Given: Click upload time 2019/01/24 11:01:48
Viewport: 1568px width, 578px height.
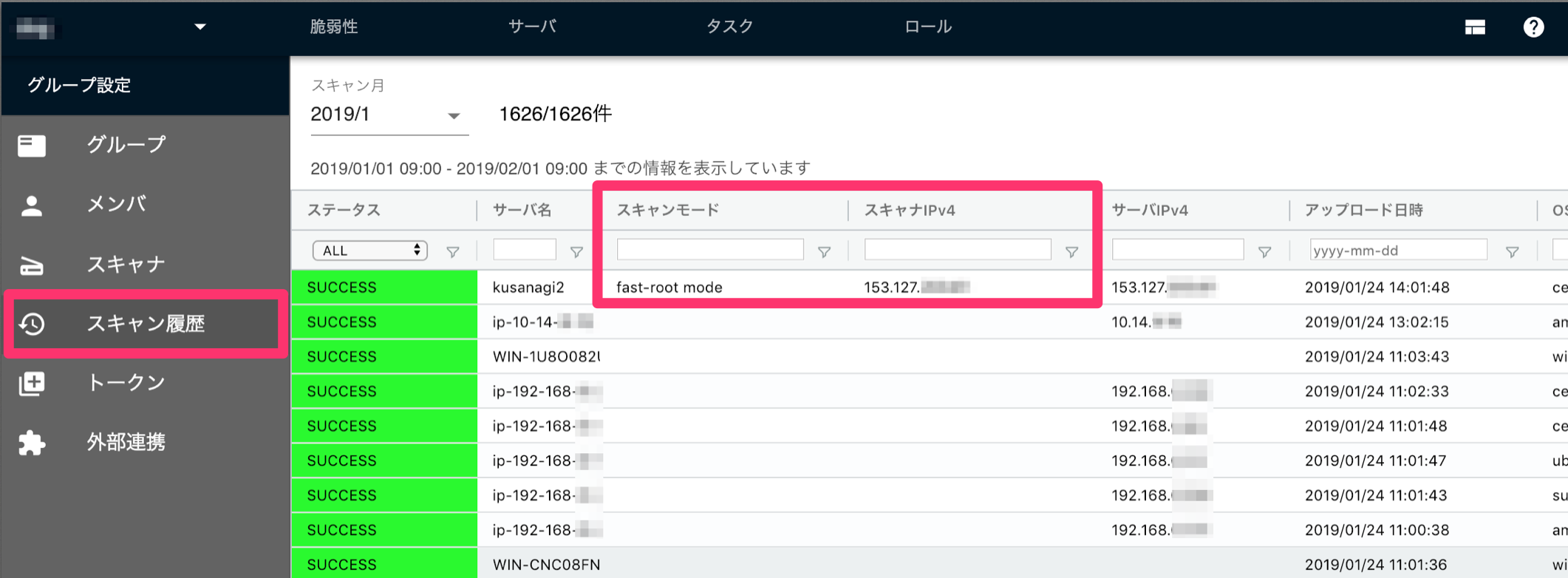Looking at the screenshot, I should 1377,426.
